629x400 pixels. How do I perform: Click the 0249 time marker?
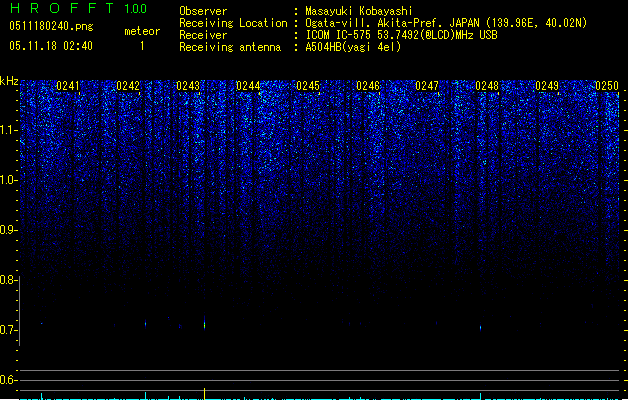(547, 86)
